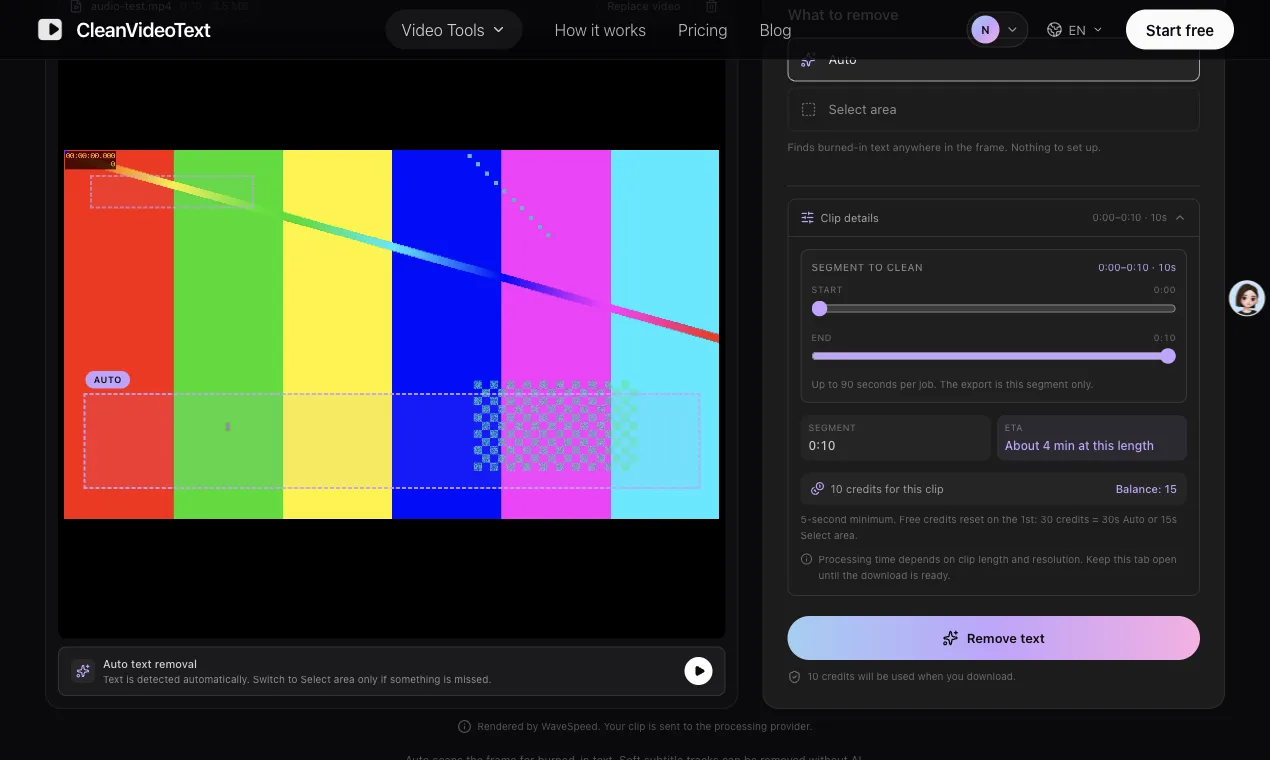Click the 10 credits for this clip text

click(x=887, y=489)
